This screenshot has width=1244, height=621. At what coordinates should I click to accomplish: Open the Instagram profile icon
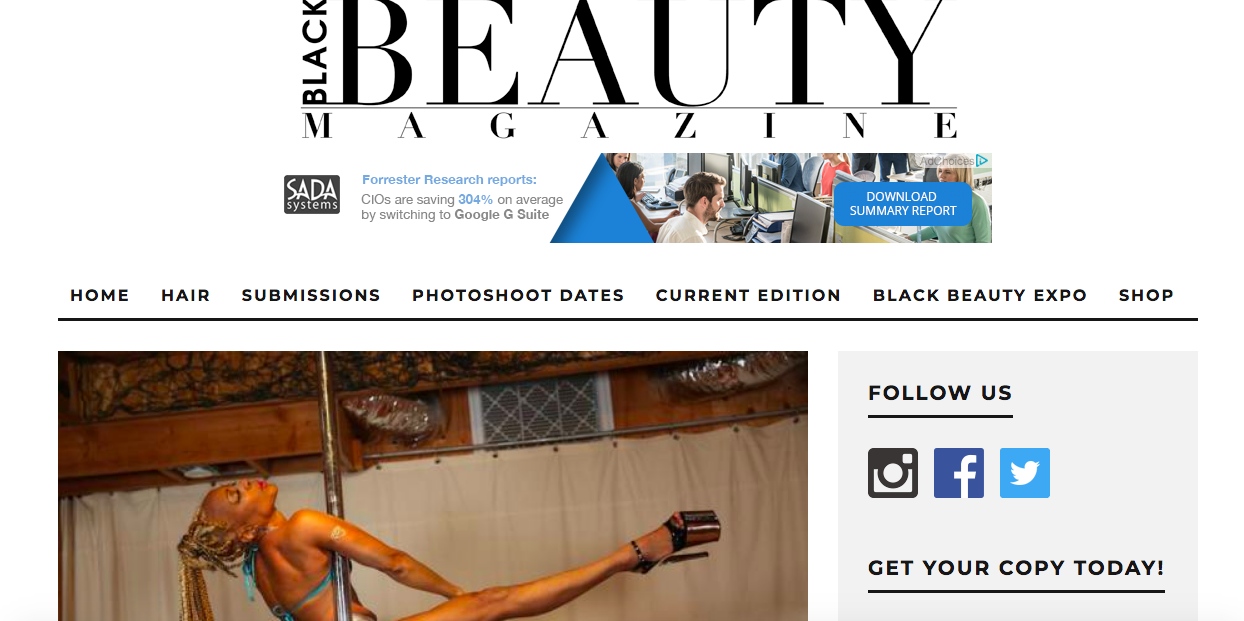coord(893,473)
